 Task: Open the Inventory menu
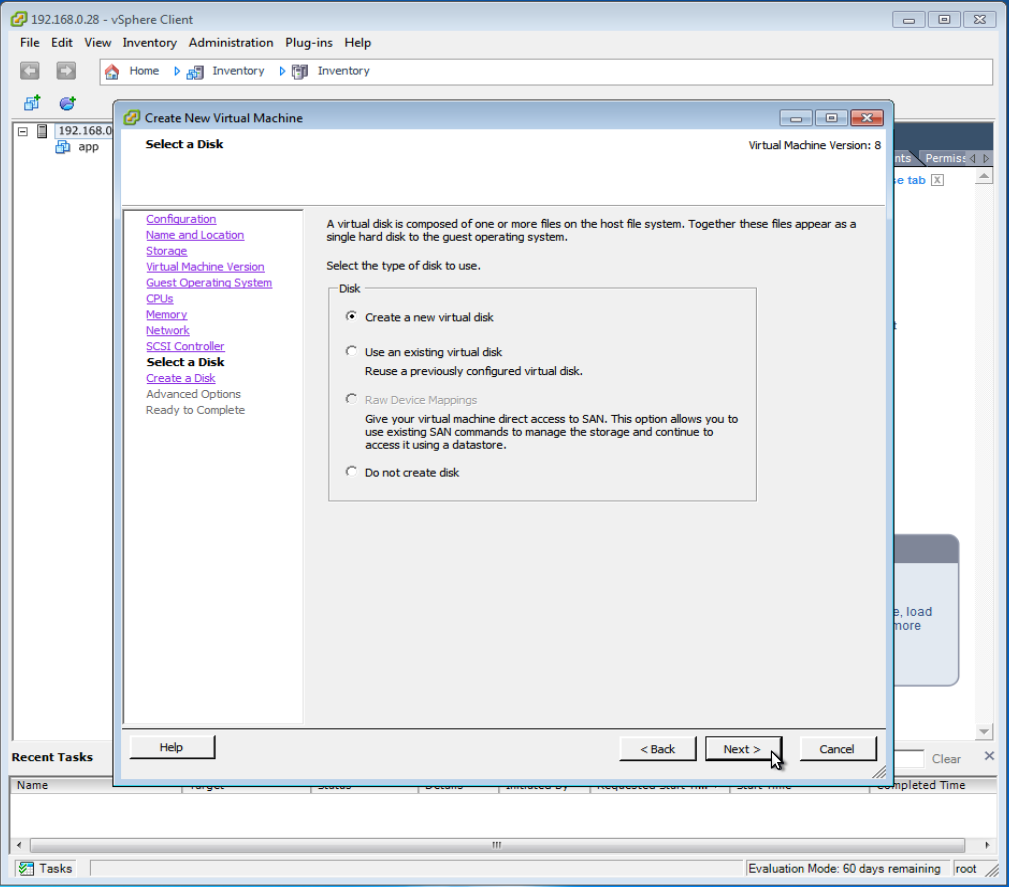tap(149, 42)
